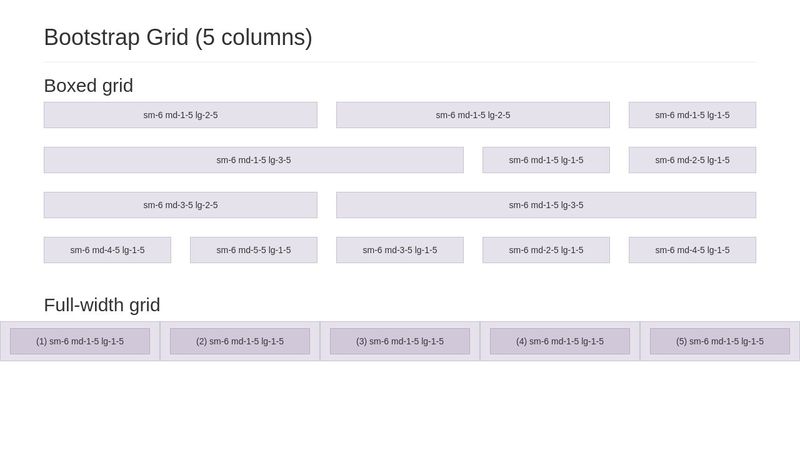Click the Bootstrap Grid (5 columns) heading

tap(178, 37)
